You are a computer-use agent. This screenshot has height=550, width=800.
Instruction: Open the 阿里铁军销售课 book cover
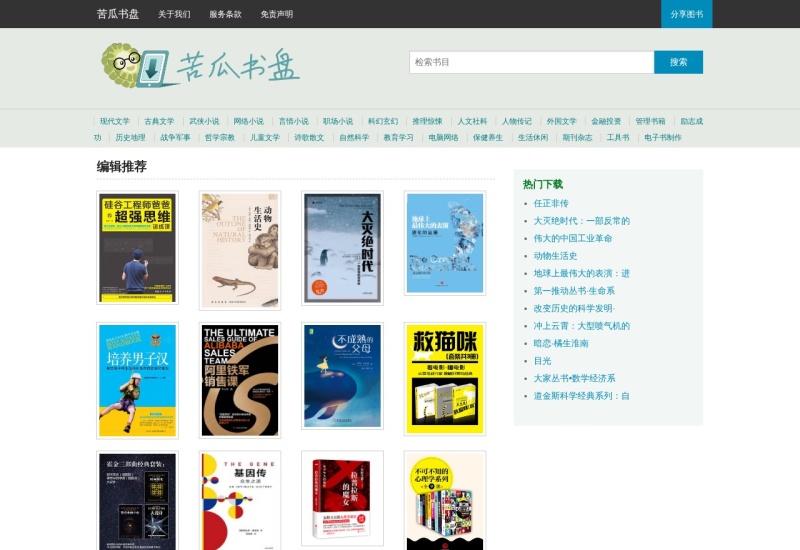point(240,380)
